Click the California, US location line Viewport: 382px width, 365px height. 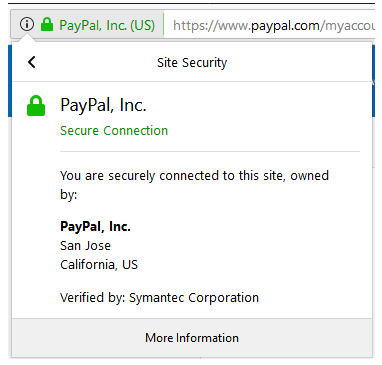click(x=99, y=265)
